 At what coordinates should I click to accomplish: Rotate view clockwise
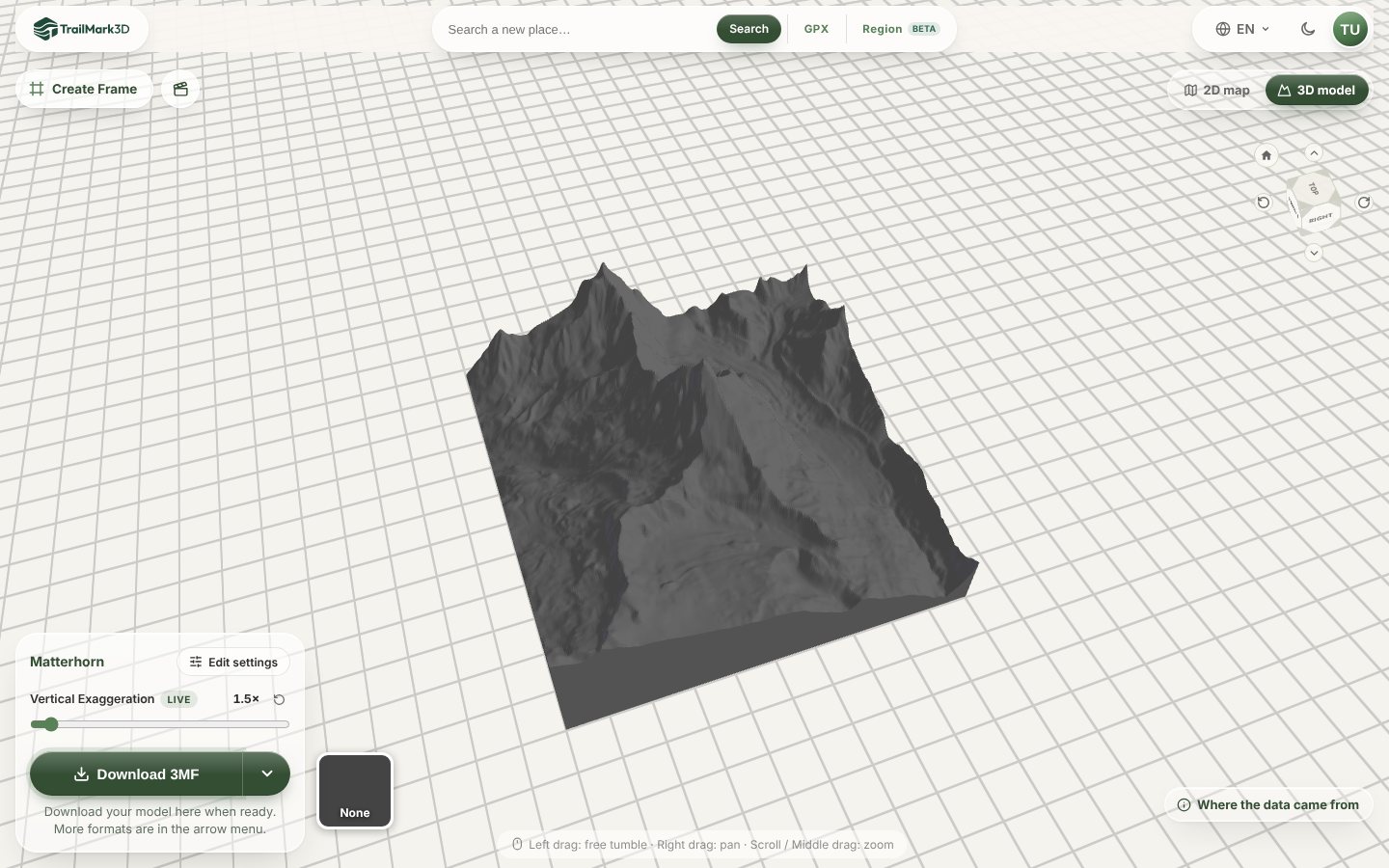pyautogui.click(x=1364, y=203)
